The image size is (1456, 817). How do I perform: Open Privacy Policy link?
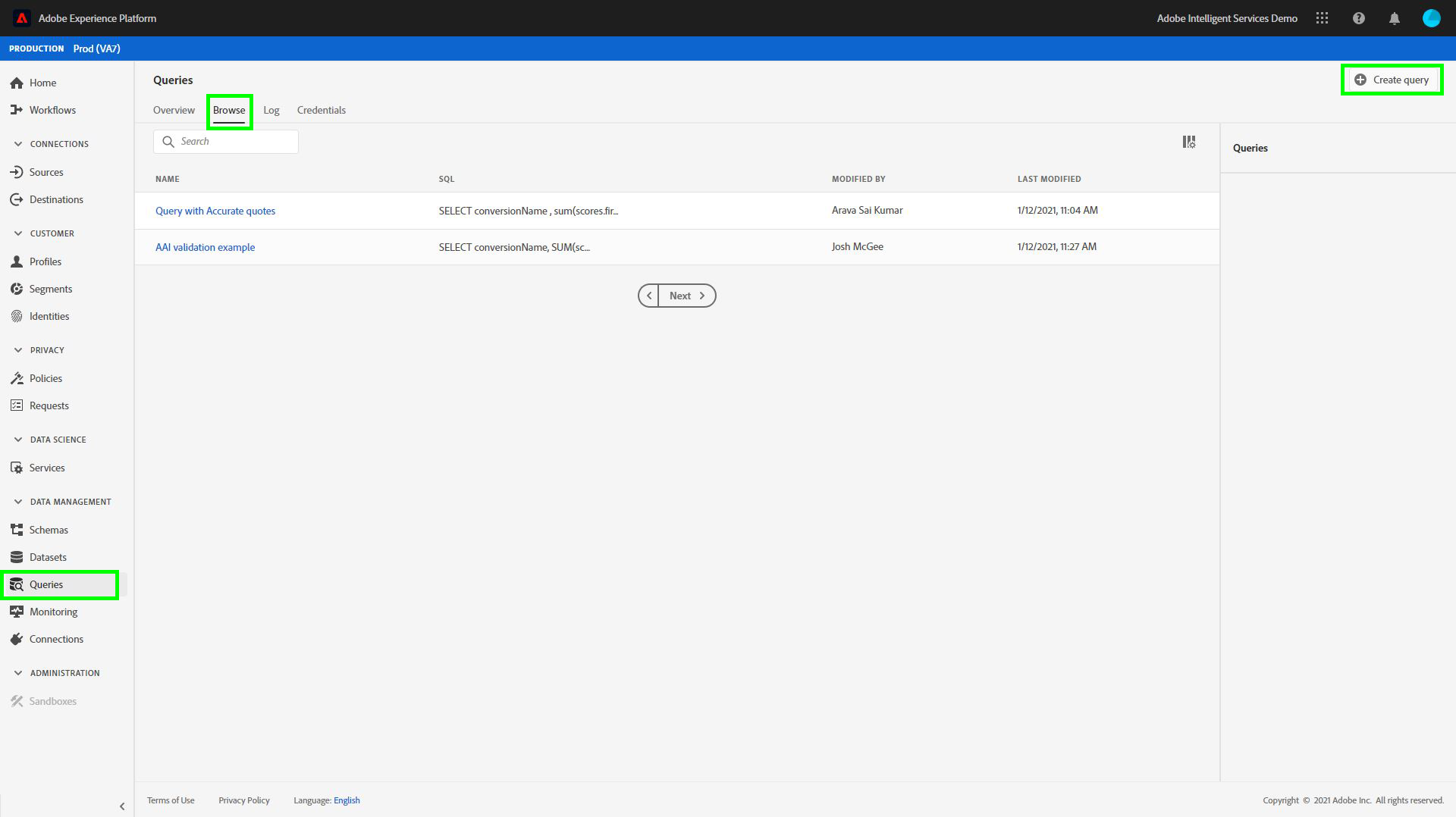pos(244,800)
